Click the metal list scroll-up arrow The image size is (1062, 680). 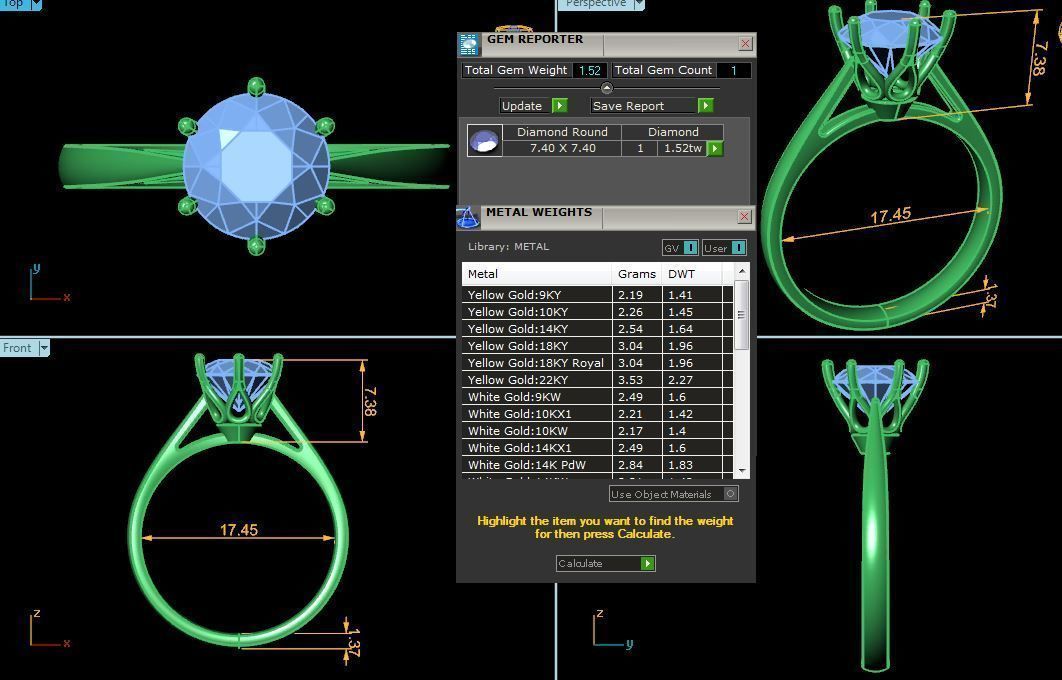(x=742, y=272)
